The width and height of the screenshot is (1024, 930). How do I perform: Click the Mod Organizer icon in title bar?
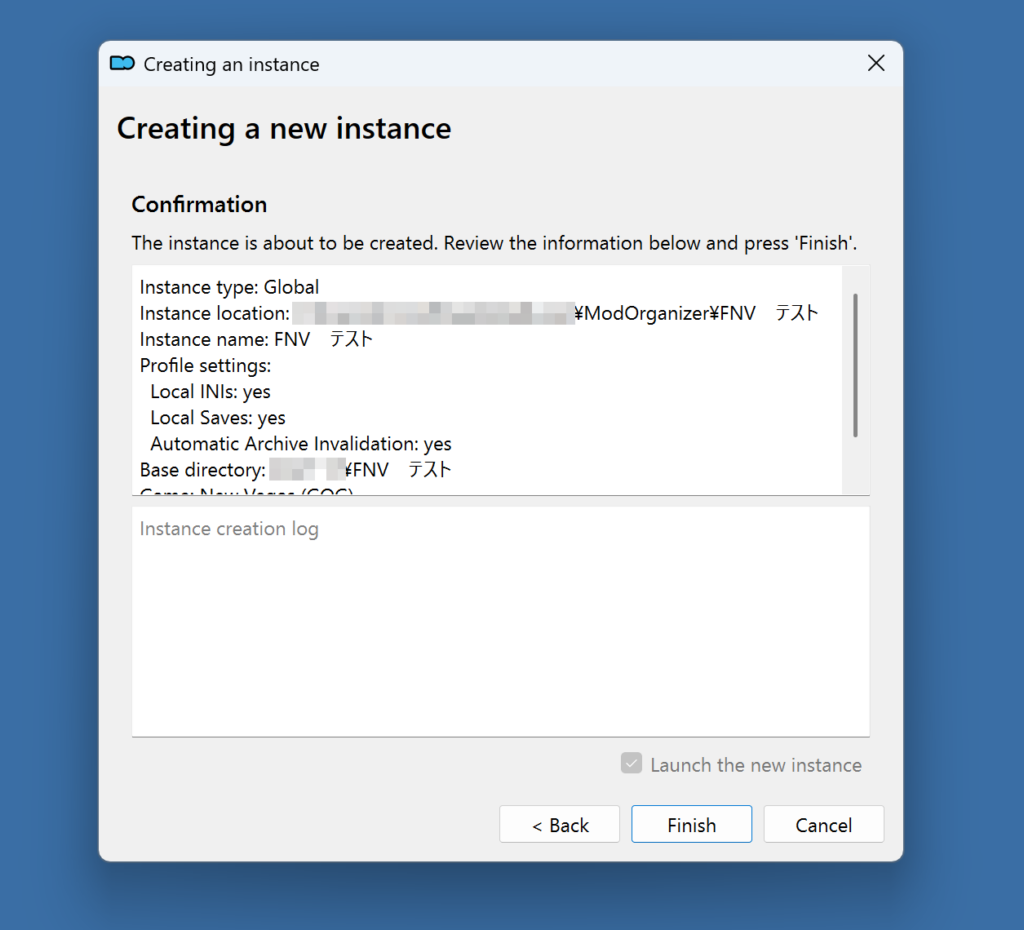pos(122,64)
